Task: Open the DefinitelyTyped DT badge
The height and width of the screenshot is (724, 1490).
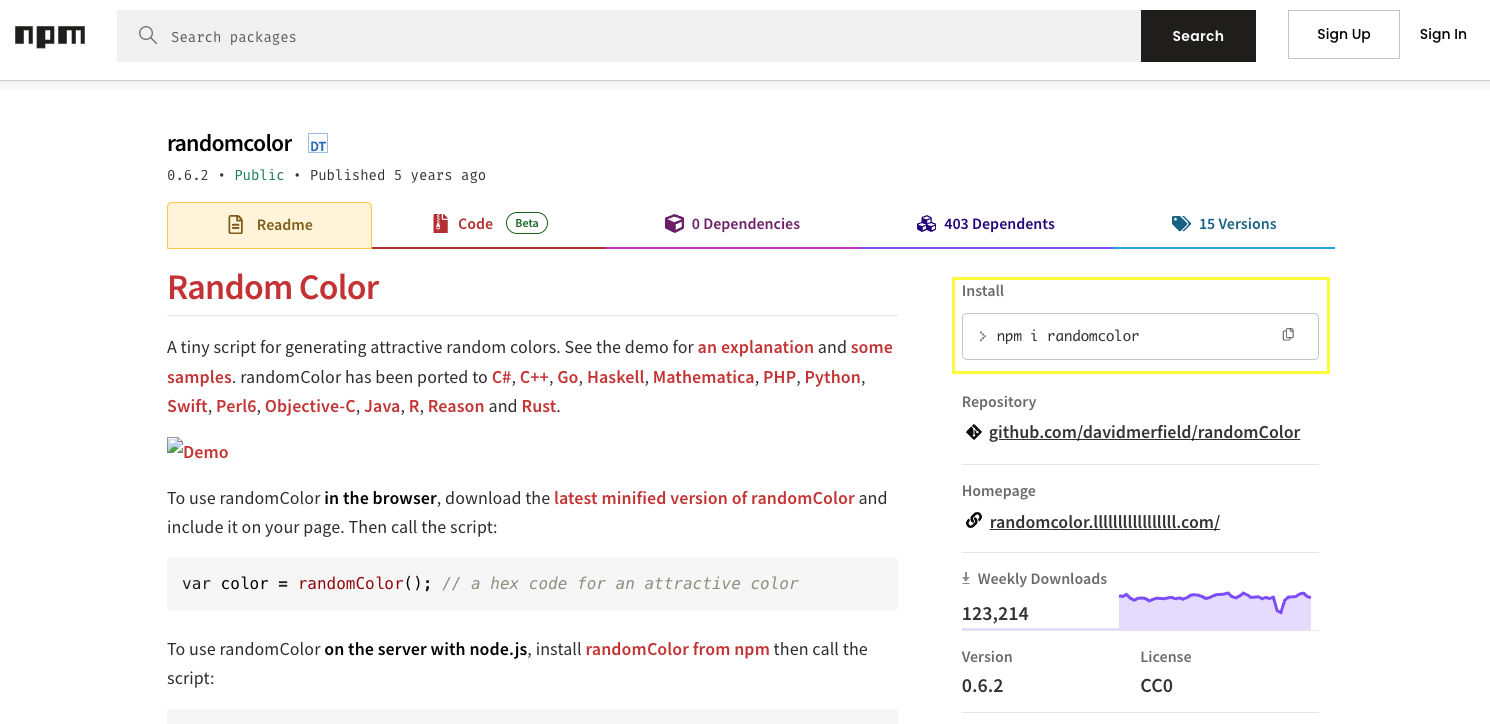Action: (318, 144)
